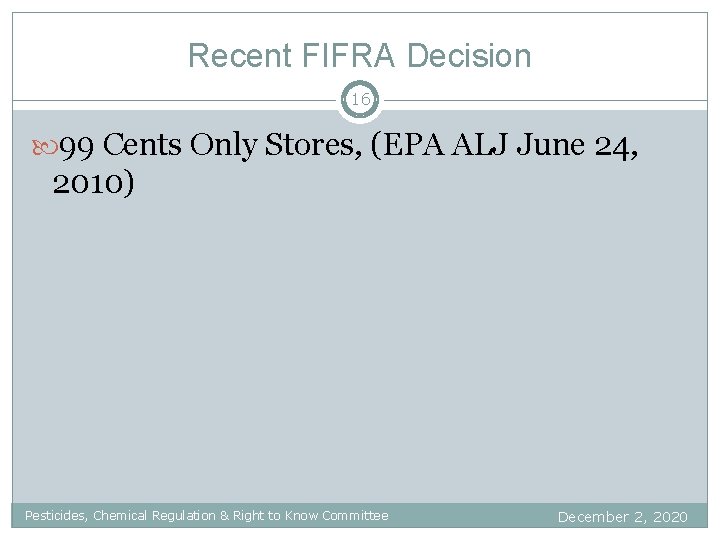720x540 pixels.
Task: Click the word 'Recent' in the title
Action: pos(240,56)
